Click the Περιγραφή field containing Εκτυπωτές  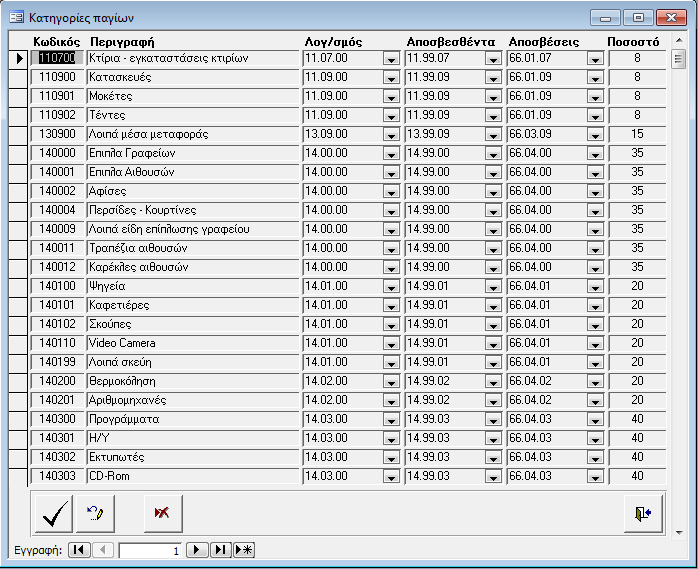coord(192,457)
